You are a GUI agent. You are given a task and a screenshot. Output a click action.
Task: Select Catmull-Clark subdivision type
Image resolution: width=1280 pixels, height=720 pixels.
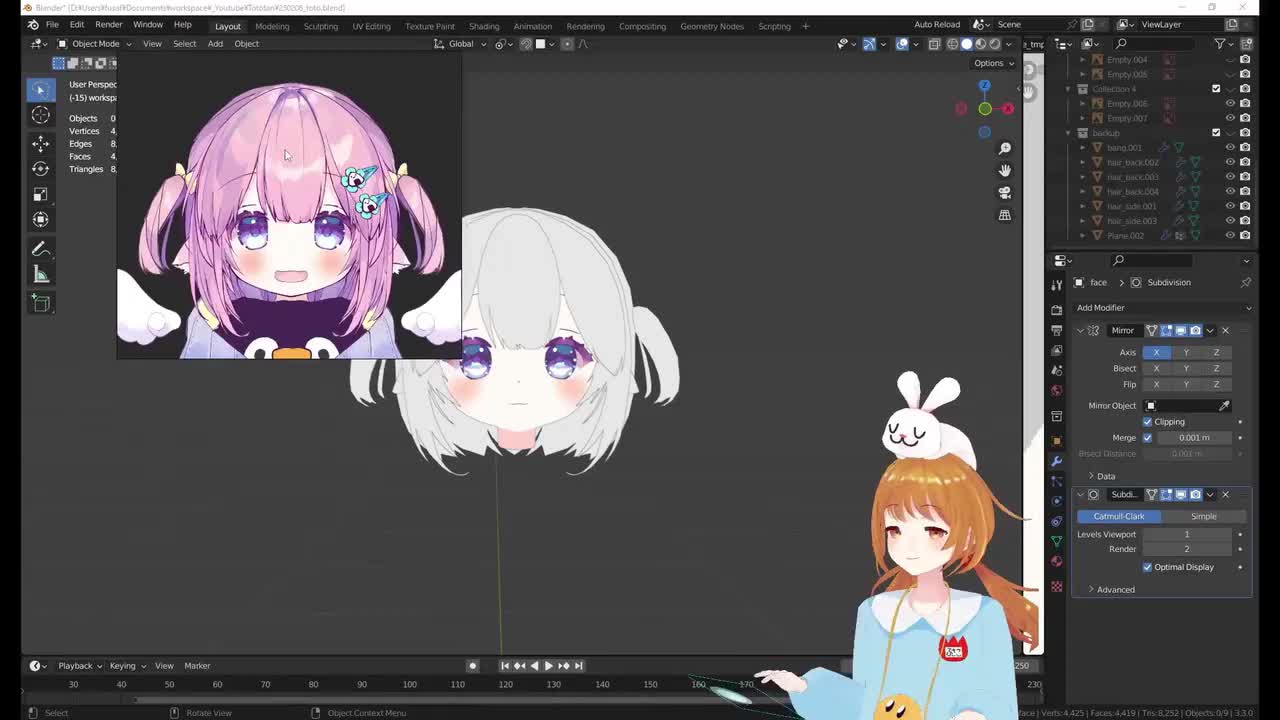pos(1119,516)
